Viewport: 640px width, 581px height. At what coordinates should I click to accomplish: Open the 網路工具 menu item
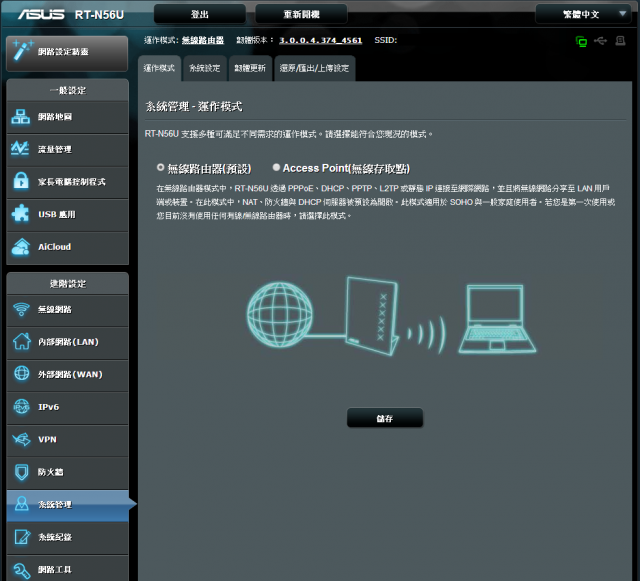point(67,569)
